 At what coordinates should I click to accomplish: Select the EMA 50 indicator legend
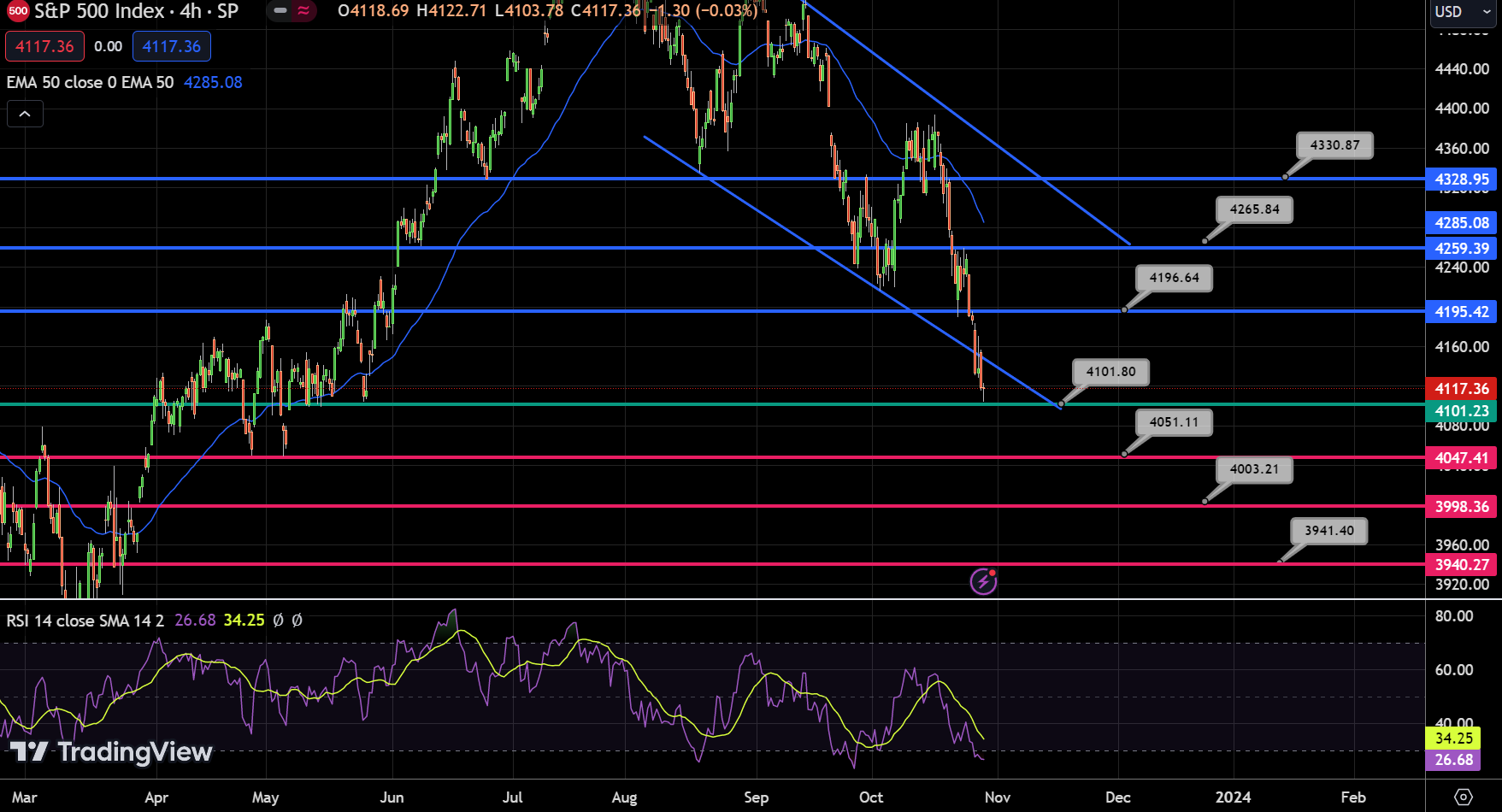[90, 82]
